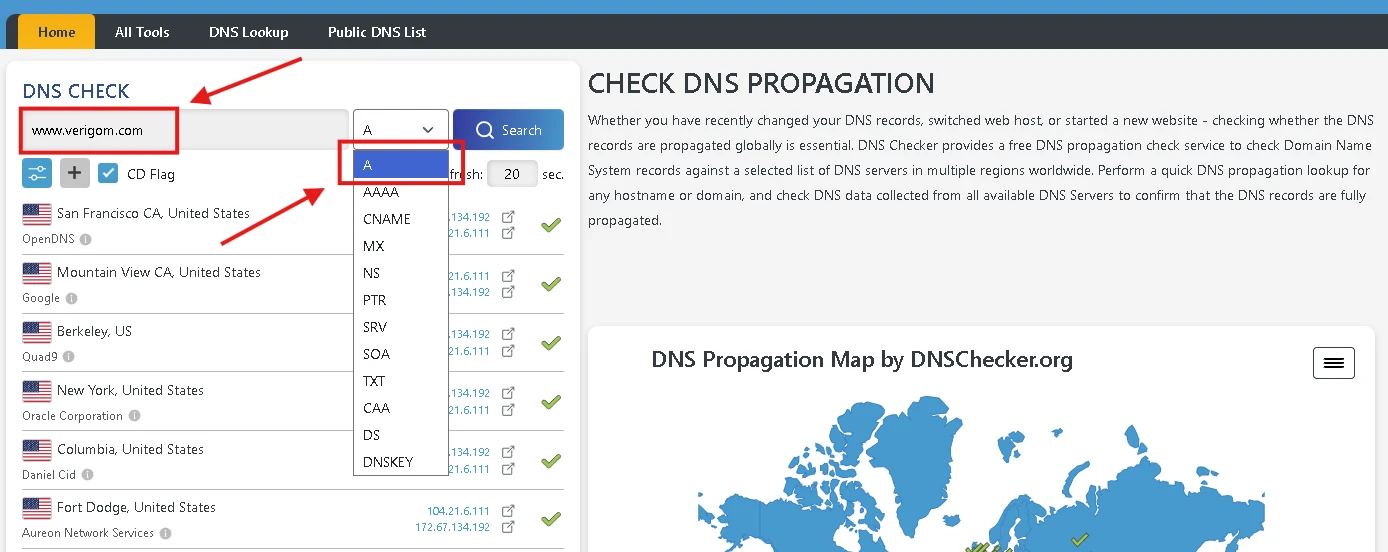Viewport: 1388px width, 552px height.
Task: Select NS record type option
Action: (x=400, y=273)
